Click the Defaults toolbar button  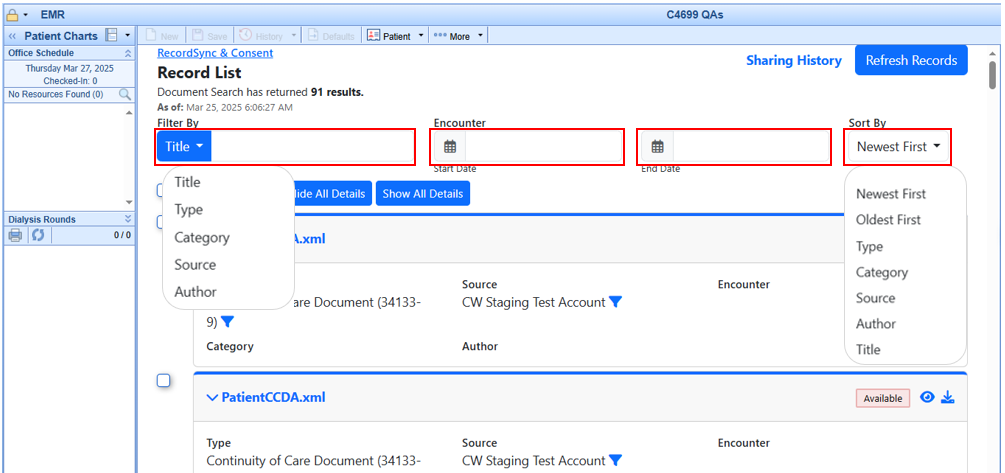click(331, 37)
